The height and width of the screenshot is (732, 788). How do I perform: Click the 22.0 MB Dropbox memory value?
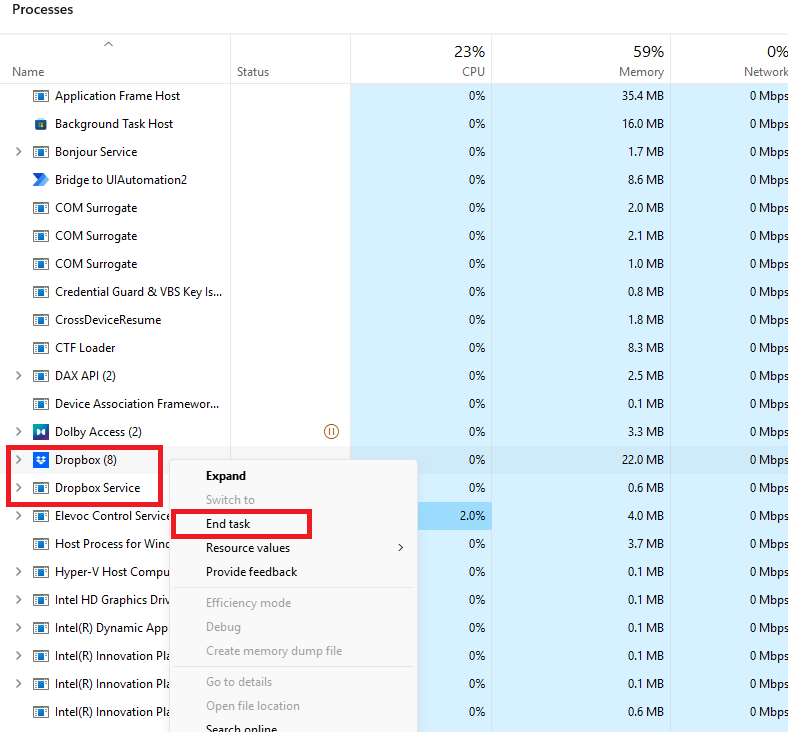[643, 460]
